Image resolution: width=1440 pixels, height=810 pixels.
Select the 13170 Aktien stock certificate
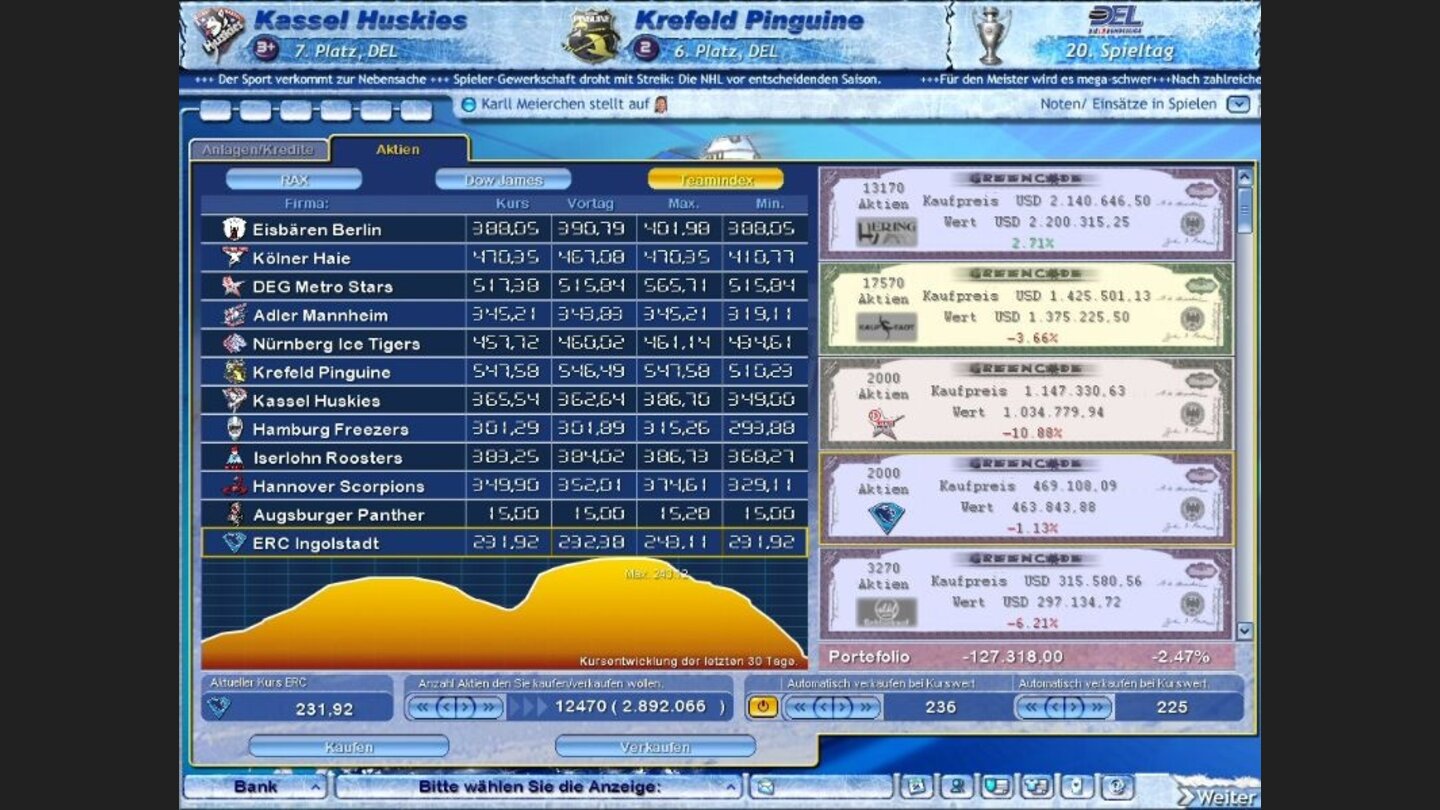click(x=1026, y=213)
